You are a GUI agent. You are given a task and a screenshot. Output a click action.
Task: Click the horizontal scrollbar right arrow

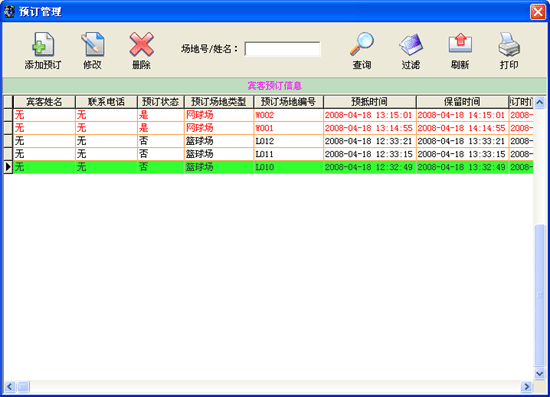(526, 386)
